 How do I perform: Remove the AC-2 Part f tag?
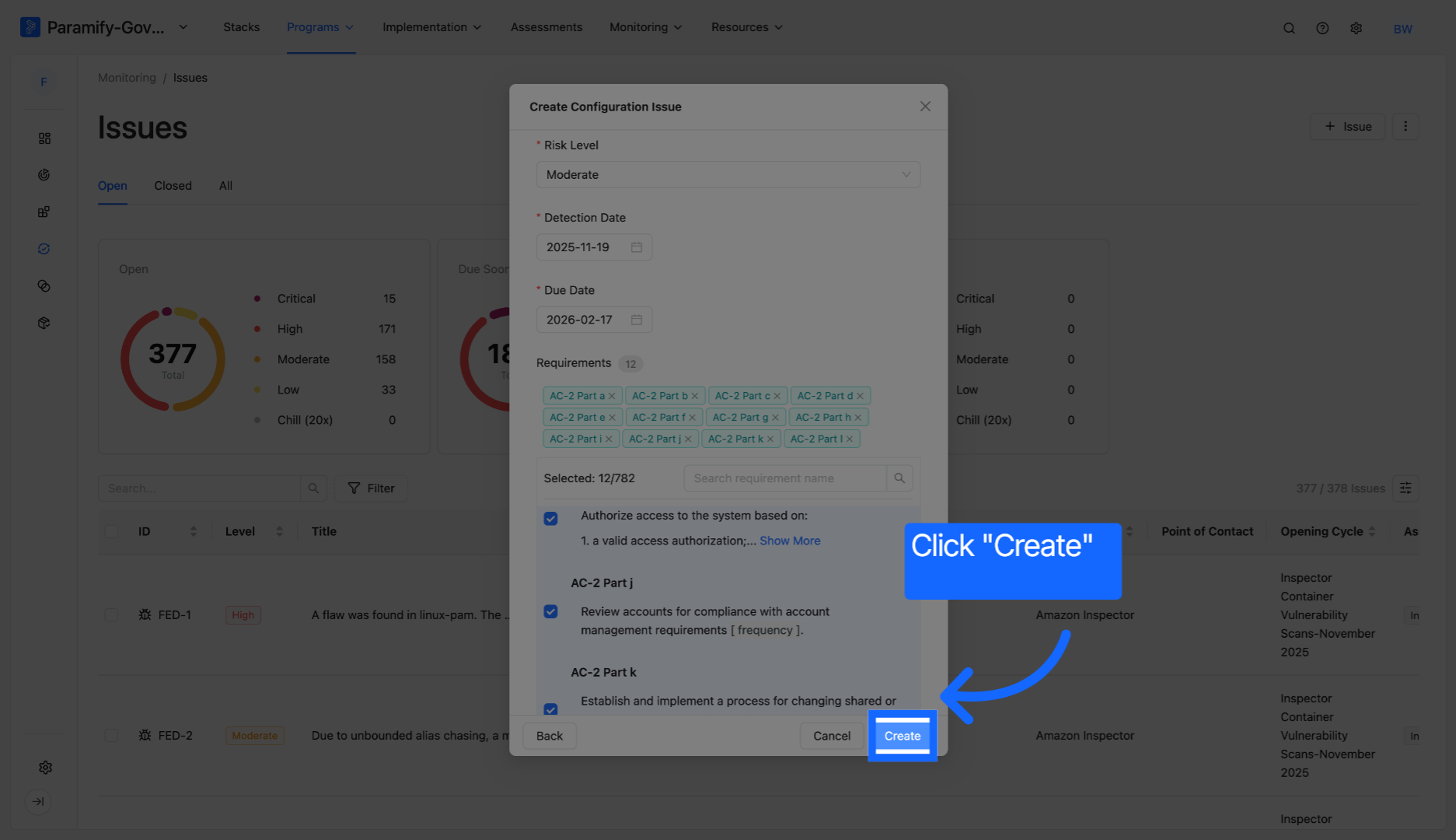692,418
